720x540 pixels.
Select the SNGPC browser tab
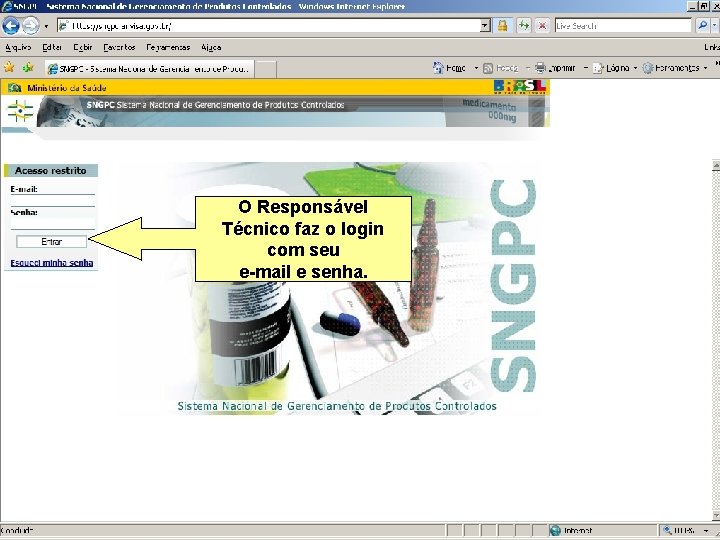pos(149,69)
